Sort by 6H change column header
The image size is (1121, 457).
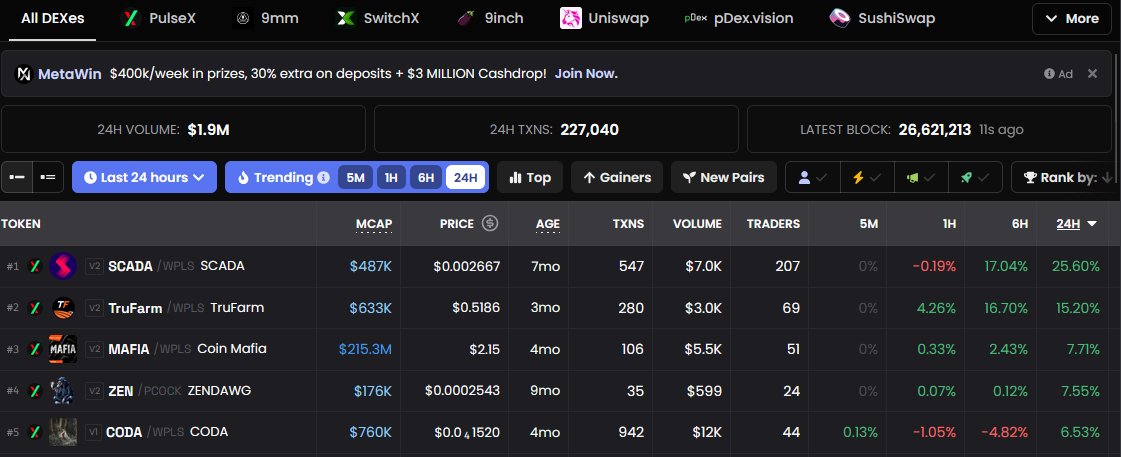point(1020,224)
